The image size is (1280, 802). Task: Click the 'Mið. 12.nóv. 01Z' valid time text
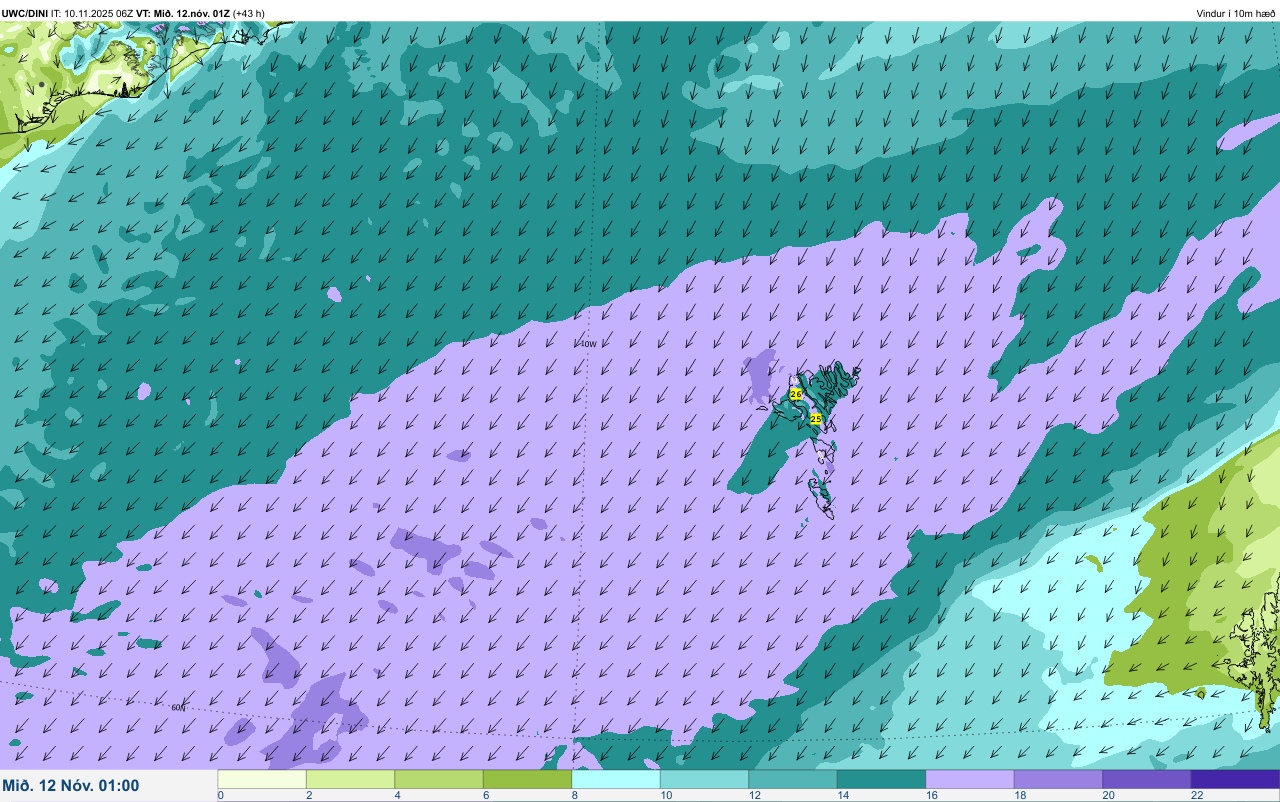point(192,13)
